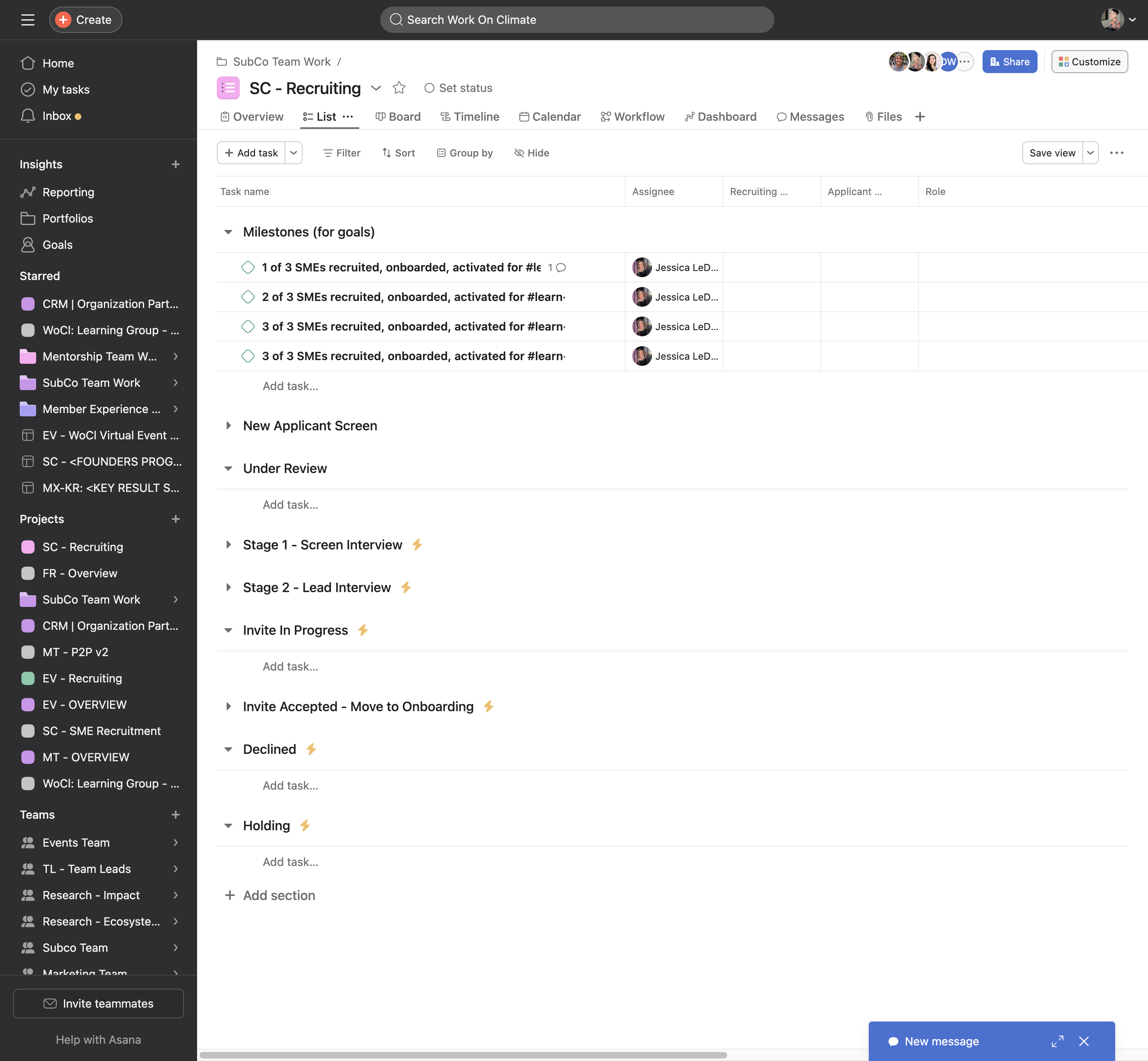Toggle the sidebar hamburger menu
The height and width of the screenshot is (1061, 1148).
pos(28,20)
